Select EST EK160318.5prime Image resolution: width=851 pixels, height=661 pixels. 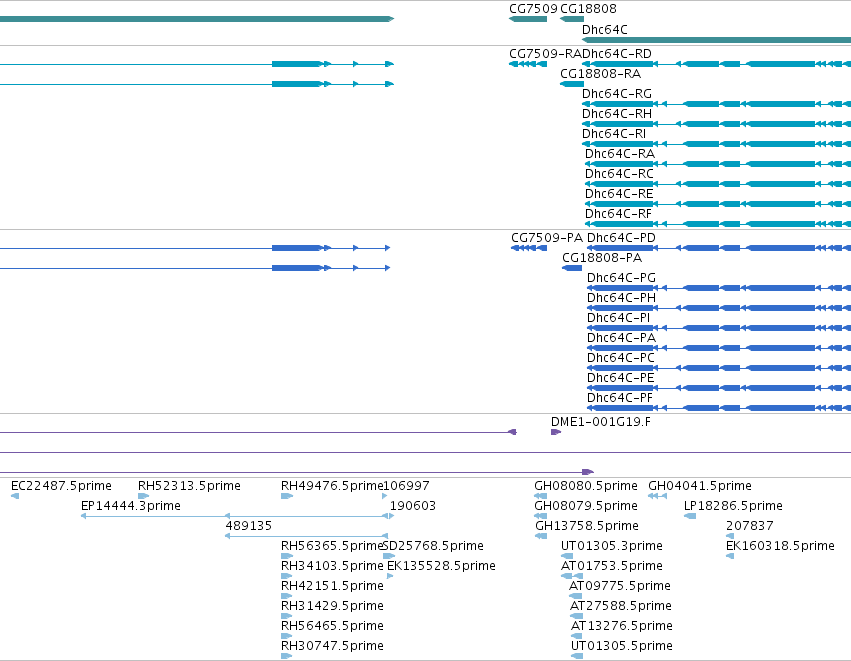pos(780,546)
